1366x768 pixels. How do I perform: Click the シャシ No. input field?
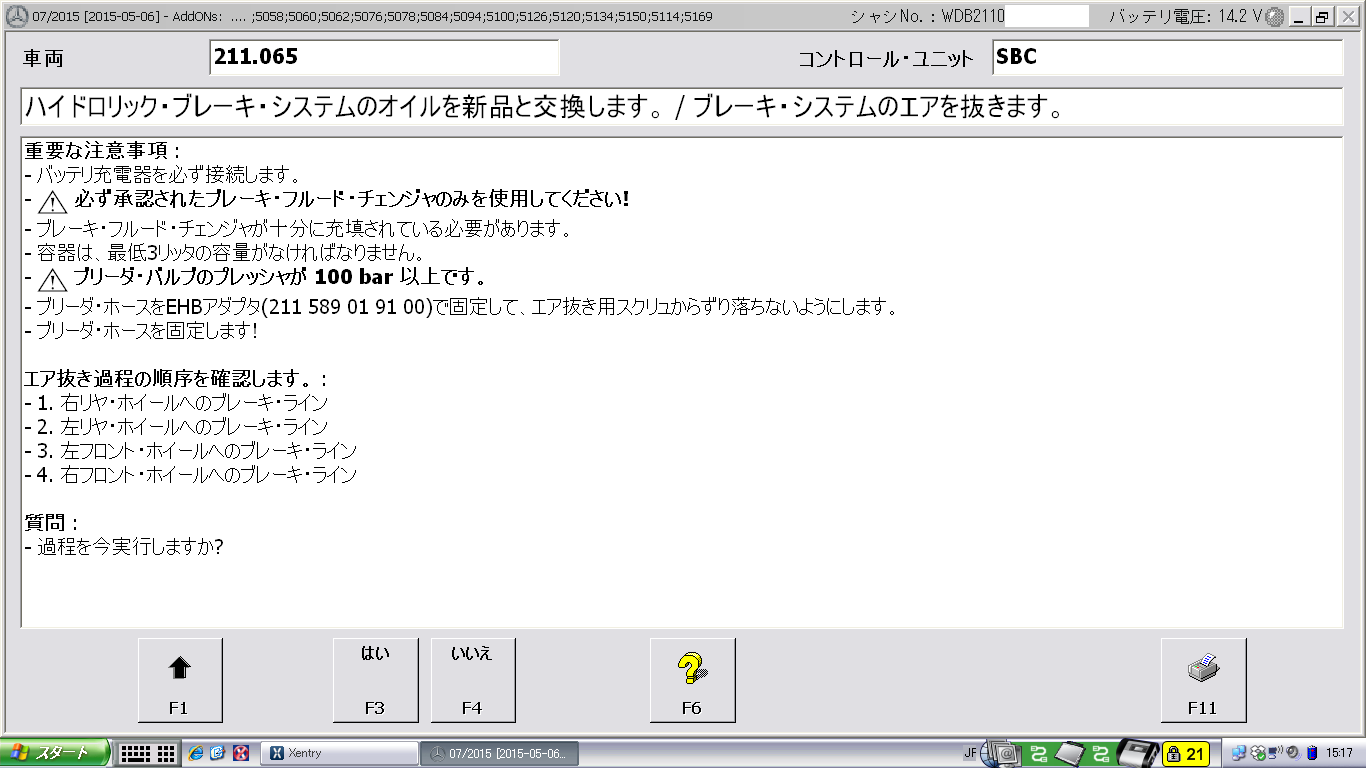pos(1046,16)
